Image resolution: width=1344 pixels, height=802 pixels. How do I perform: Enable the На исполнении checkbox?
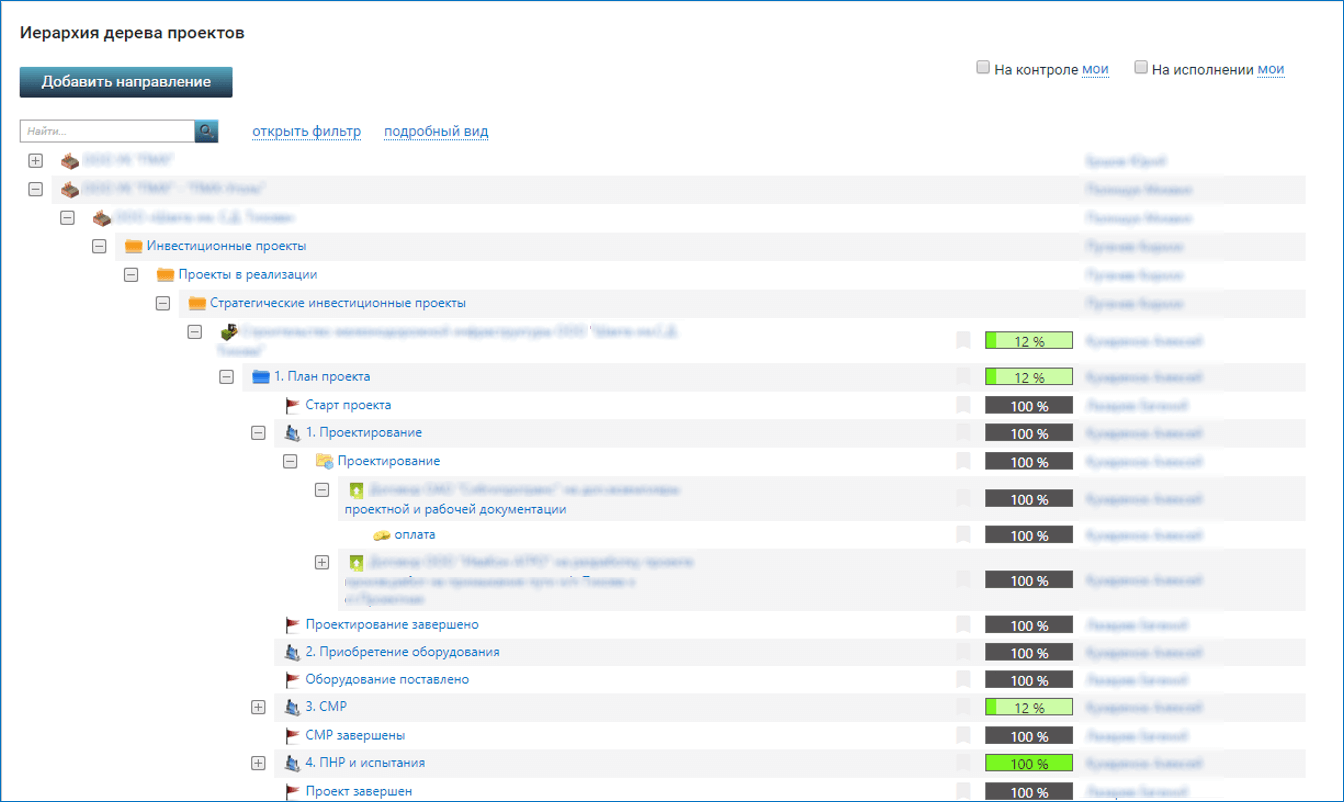(x=1141, y=68)
